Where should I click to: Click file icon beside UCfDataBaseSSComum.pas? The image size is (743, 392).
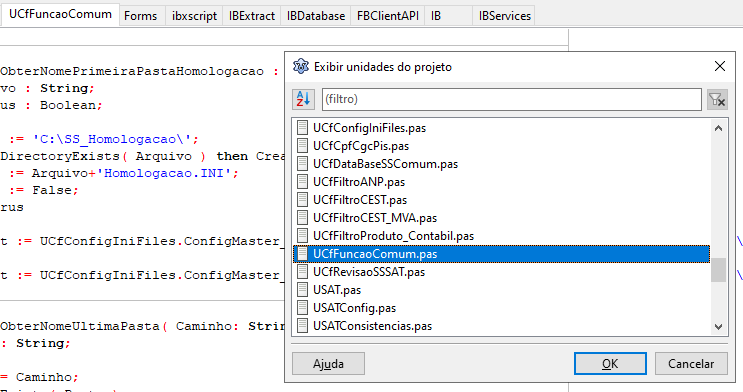point(302,164)
